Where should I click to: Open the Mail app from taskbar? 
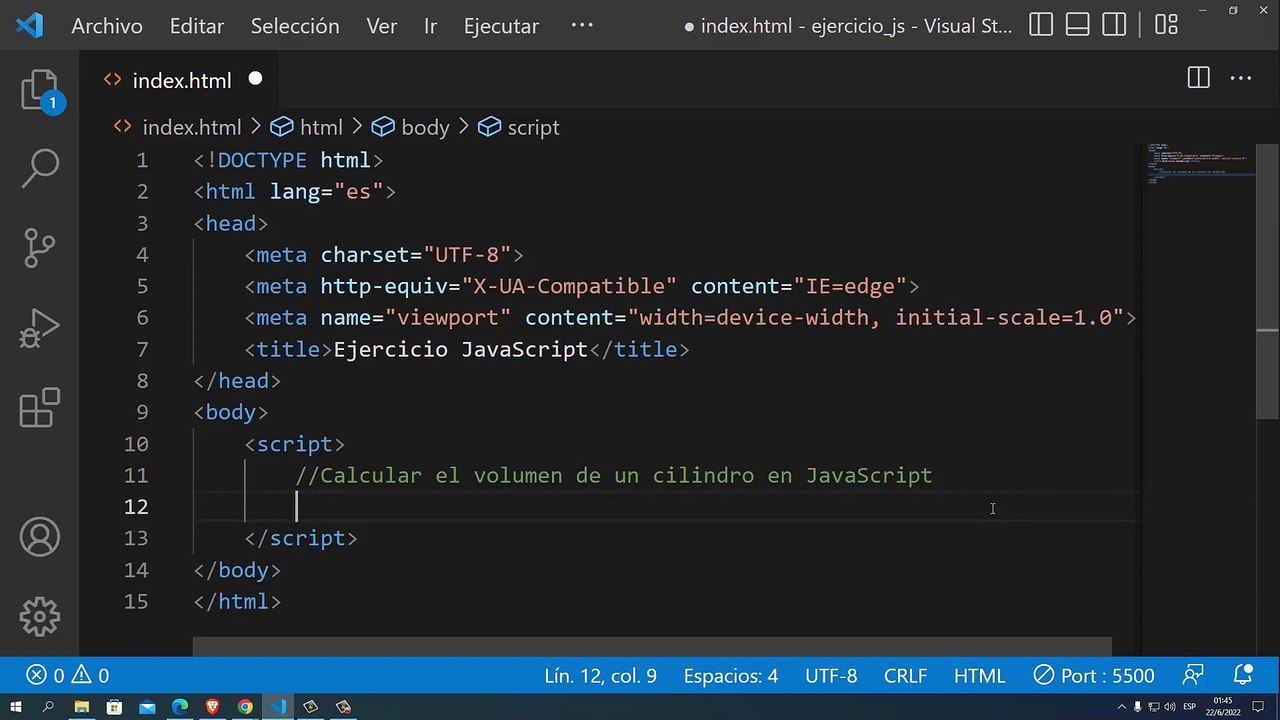tap(147, 707)
